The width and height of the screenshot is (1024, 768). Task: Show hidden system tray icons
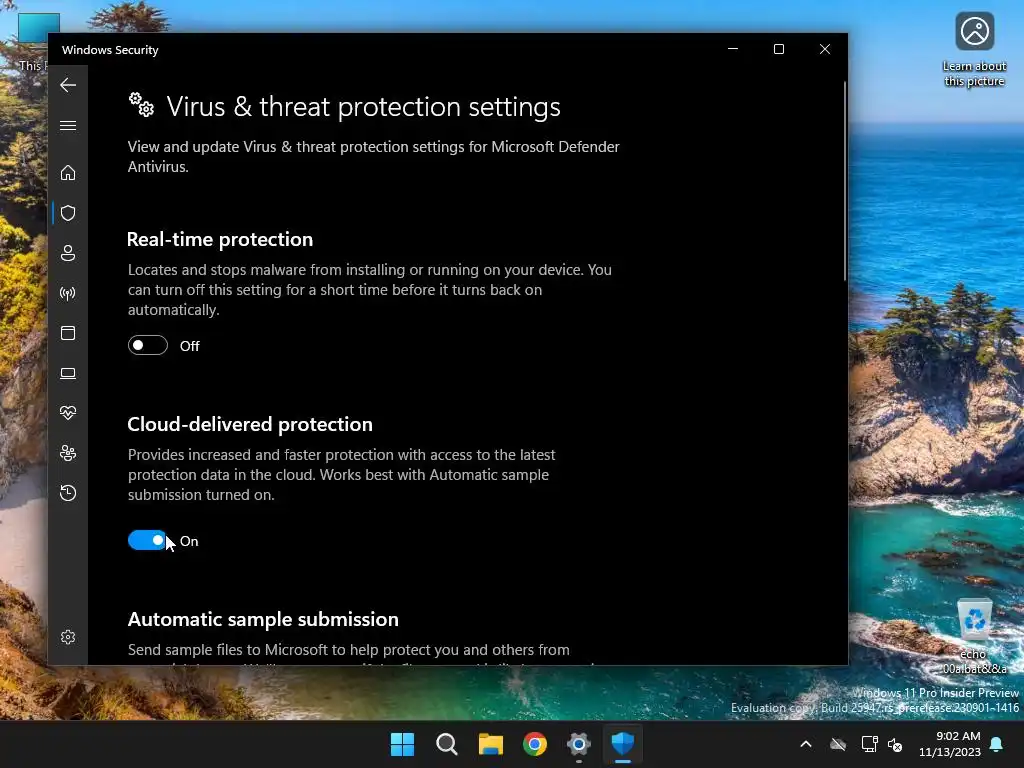tap(806, 744)
